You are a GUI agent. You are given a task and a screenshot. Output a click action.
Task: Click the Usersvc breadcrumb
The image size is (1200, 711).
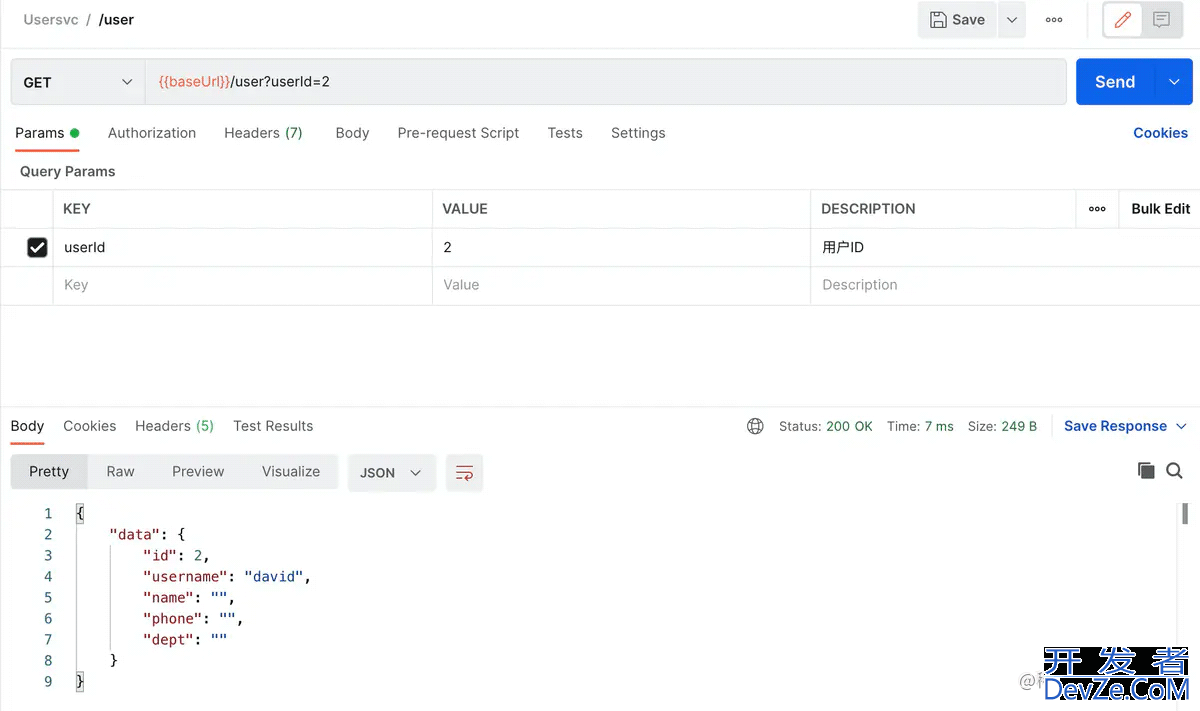tap(51, 19)
